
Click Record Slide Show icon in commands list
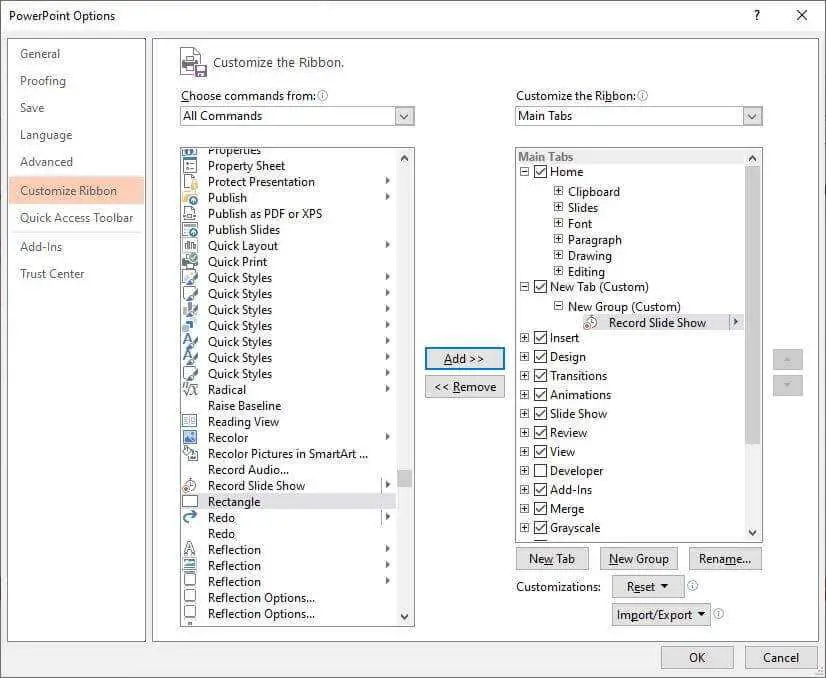[190, 486]
